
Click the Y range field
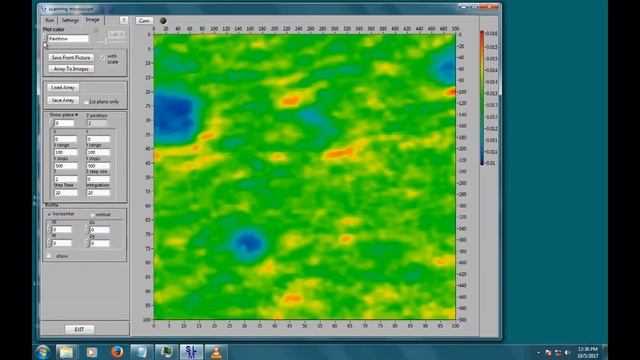(98, 152)
